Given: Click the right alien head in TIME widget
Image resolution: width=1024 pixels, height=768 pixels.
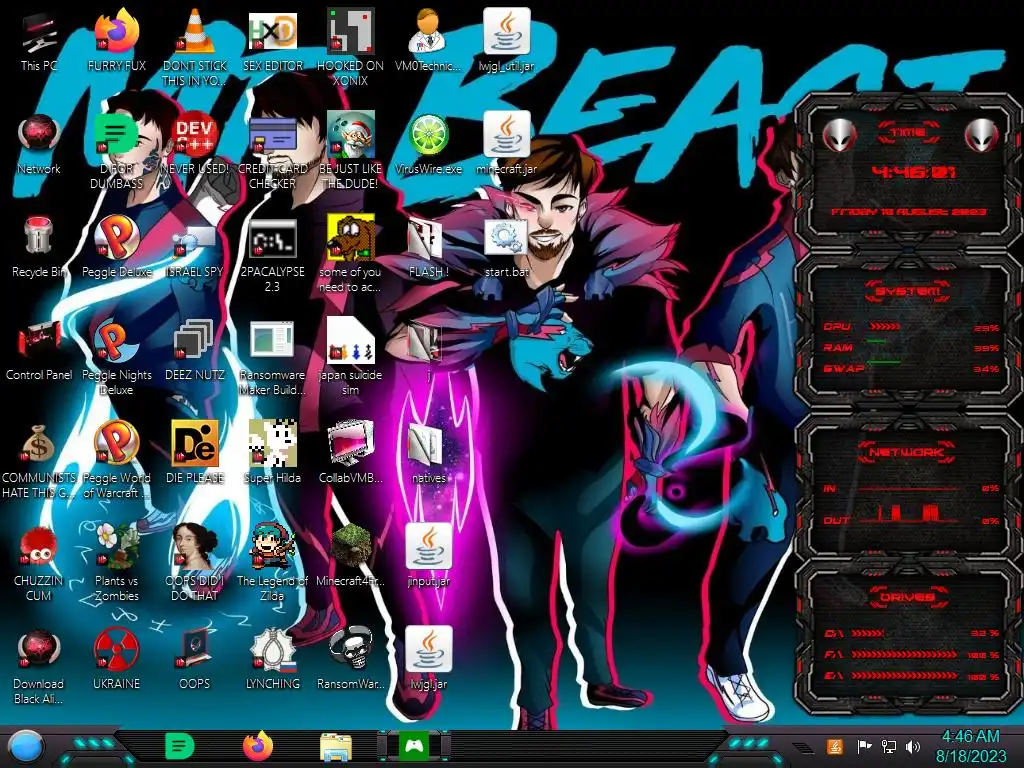Looking at the screenshot, I should point(982,135).
